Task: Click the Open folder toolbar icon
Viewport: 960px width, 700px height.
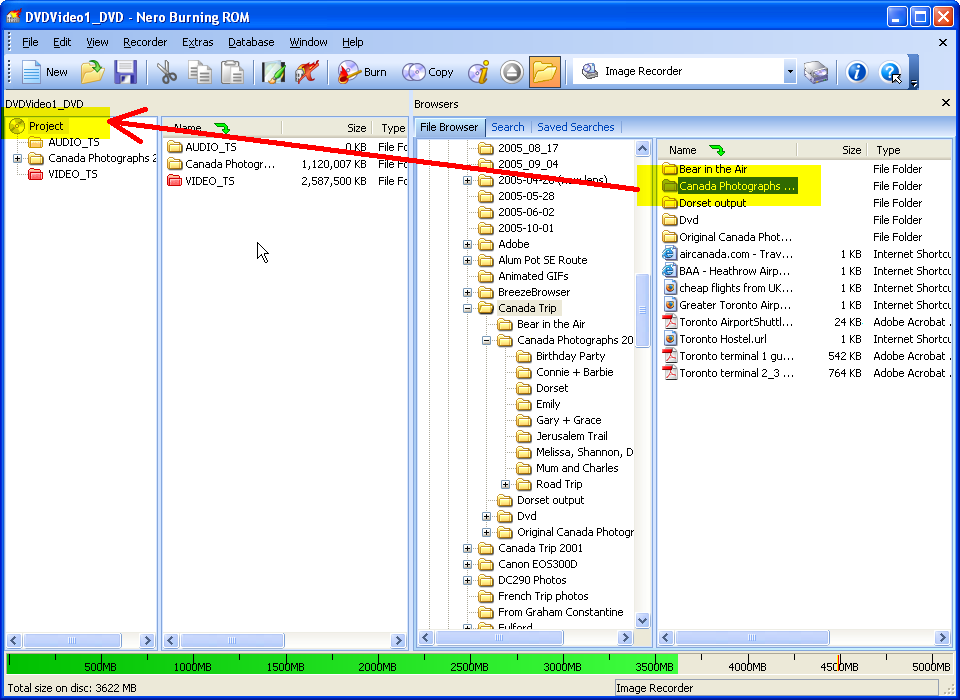Action: [92, 72]
